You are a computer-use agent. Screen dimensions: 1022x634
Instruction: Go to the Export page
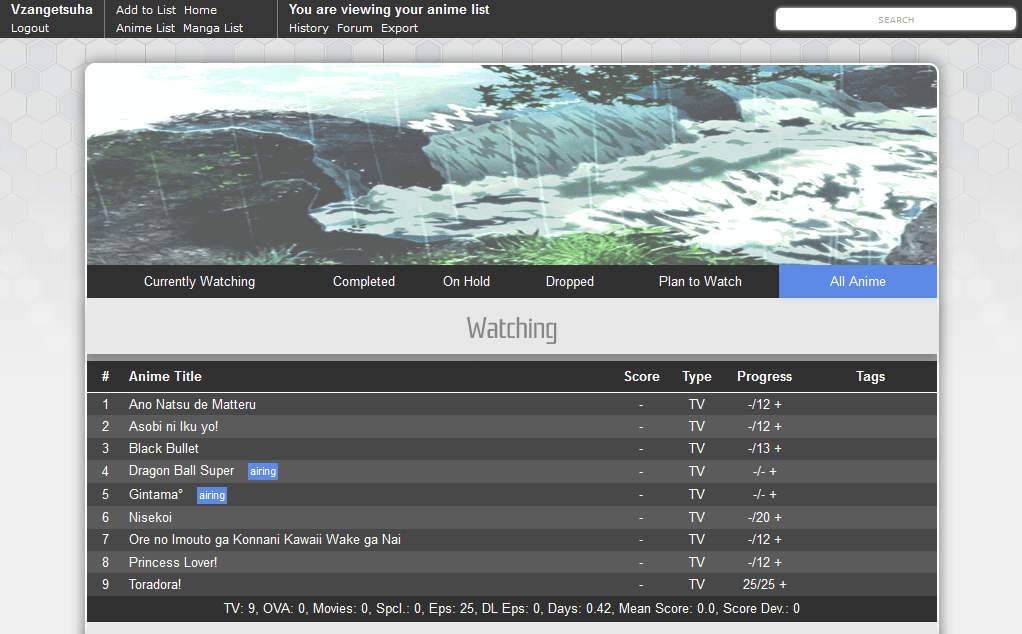coord(399,28)
